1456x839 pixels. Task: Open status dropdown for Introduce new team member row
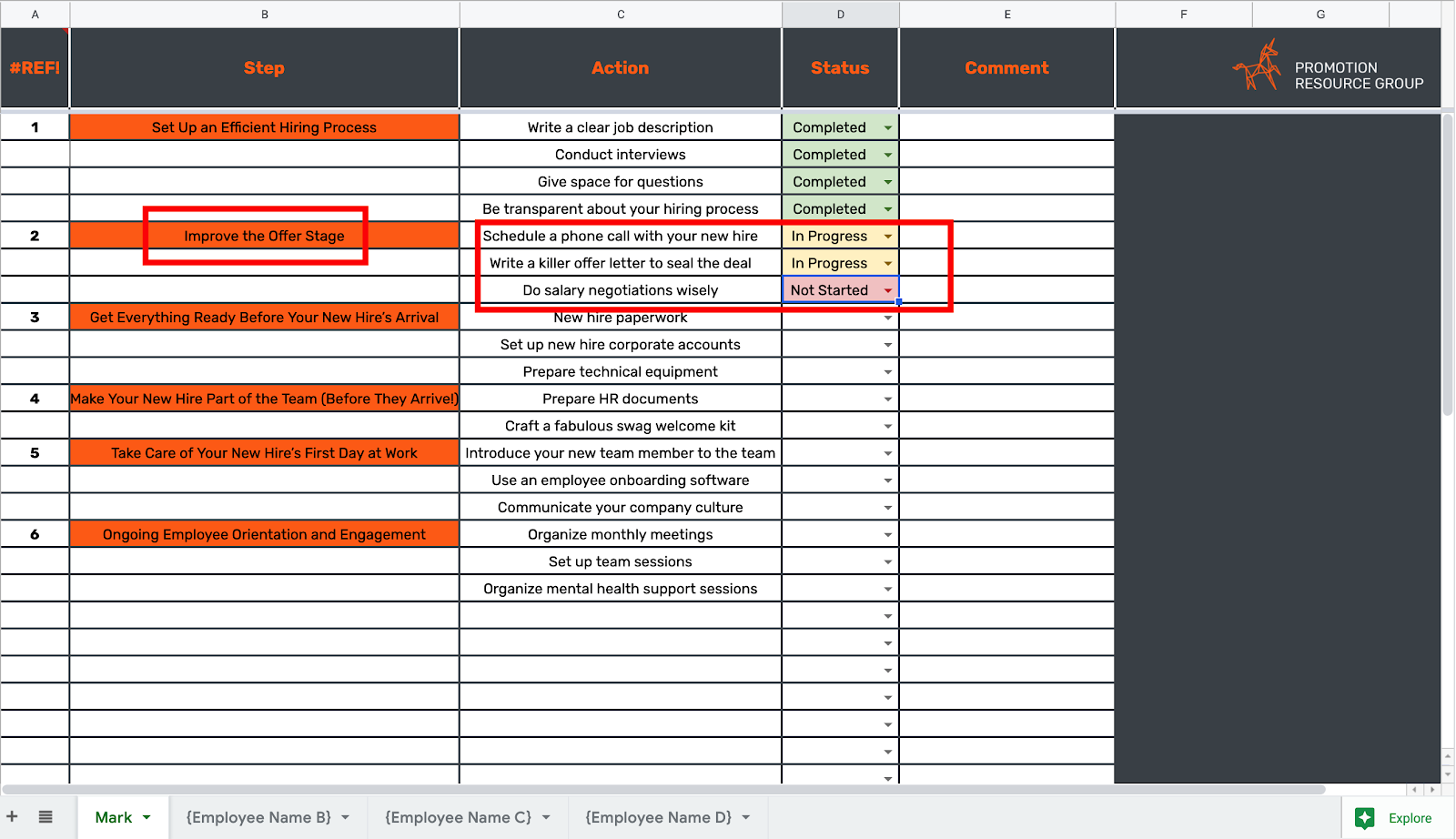coord(888,453)
